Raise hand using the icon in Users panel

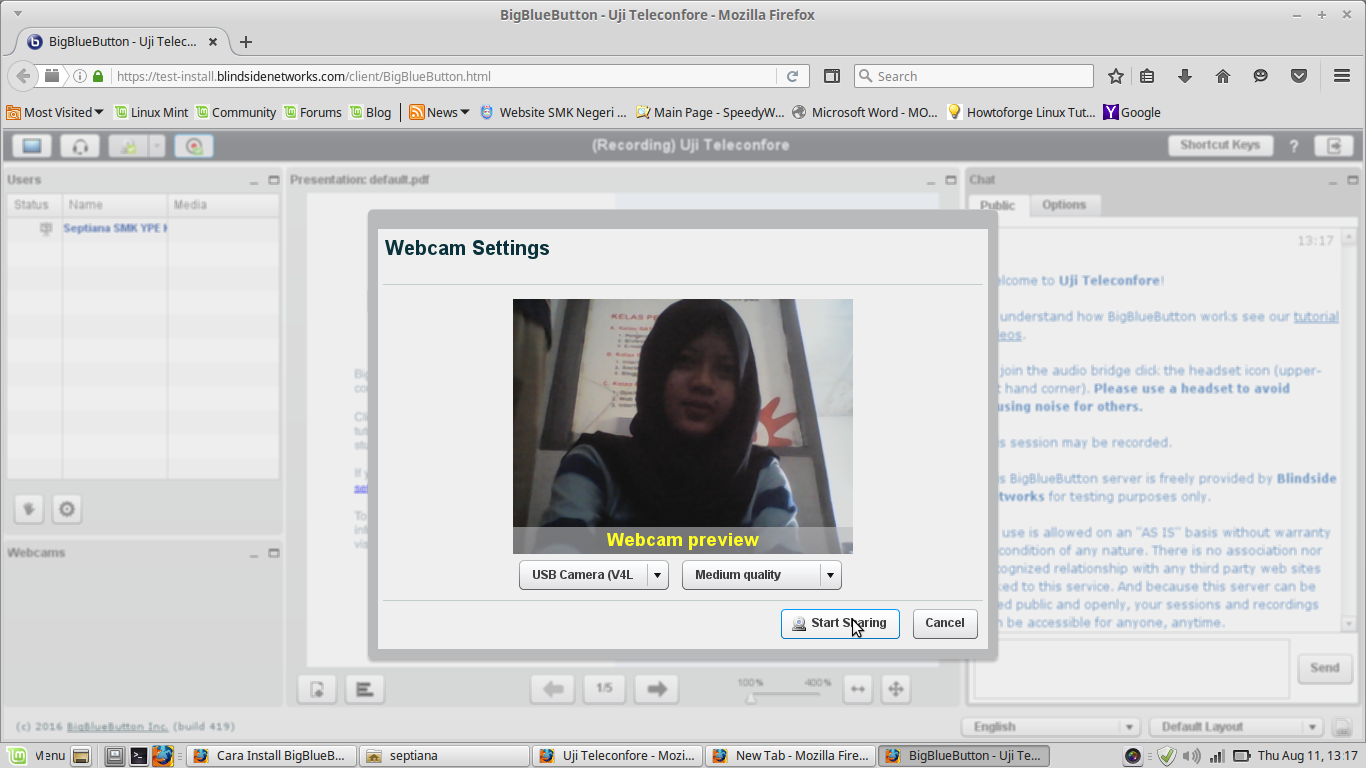pyautogui.click(x=28, y=509)
